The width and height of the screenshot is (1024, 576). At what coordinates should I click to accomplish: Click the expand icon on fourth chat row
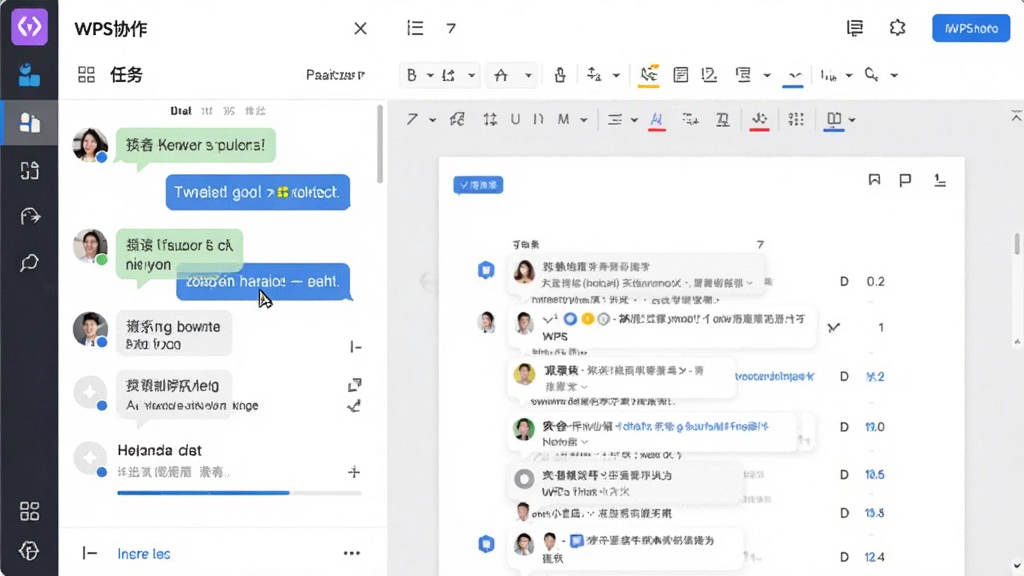355,385
